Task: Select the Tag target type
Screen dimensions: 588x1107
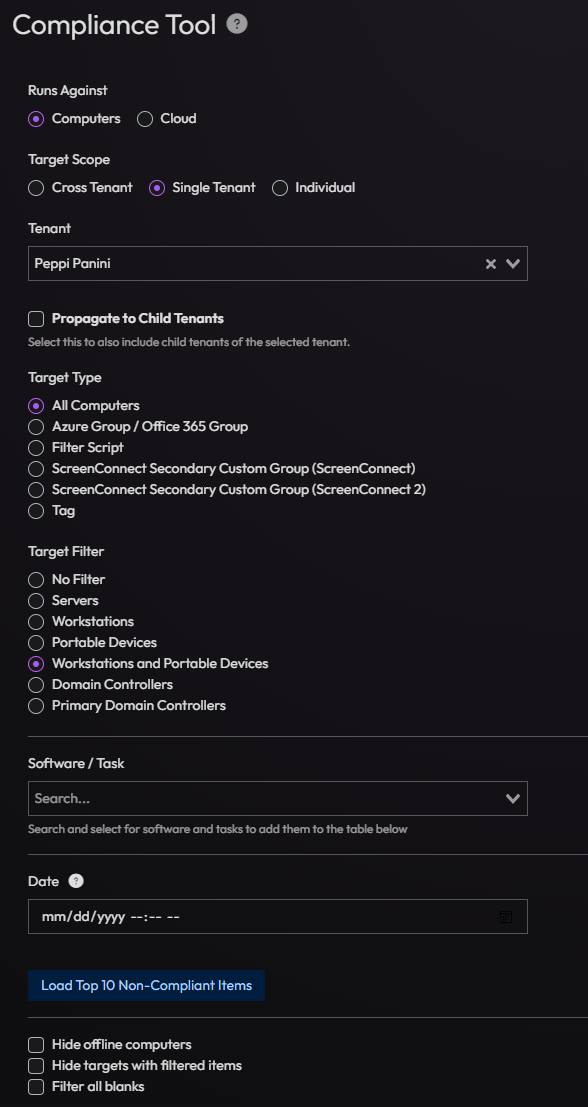Action: [x=36, y=511]
